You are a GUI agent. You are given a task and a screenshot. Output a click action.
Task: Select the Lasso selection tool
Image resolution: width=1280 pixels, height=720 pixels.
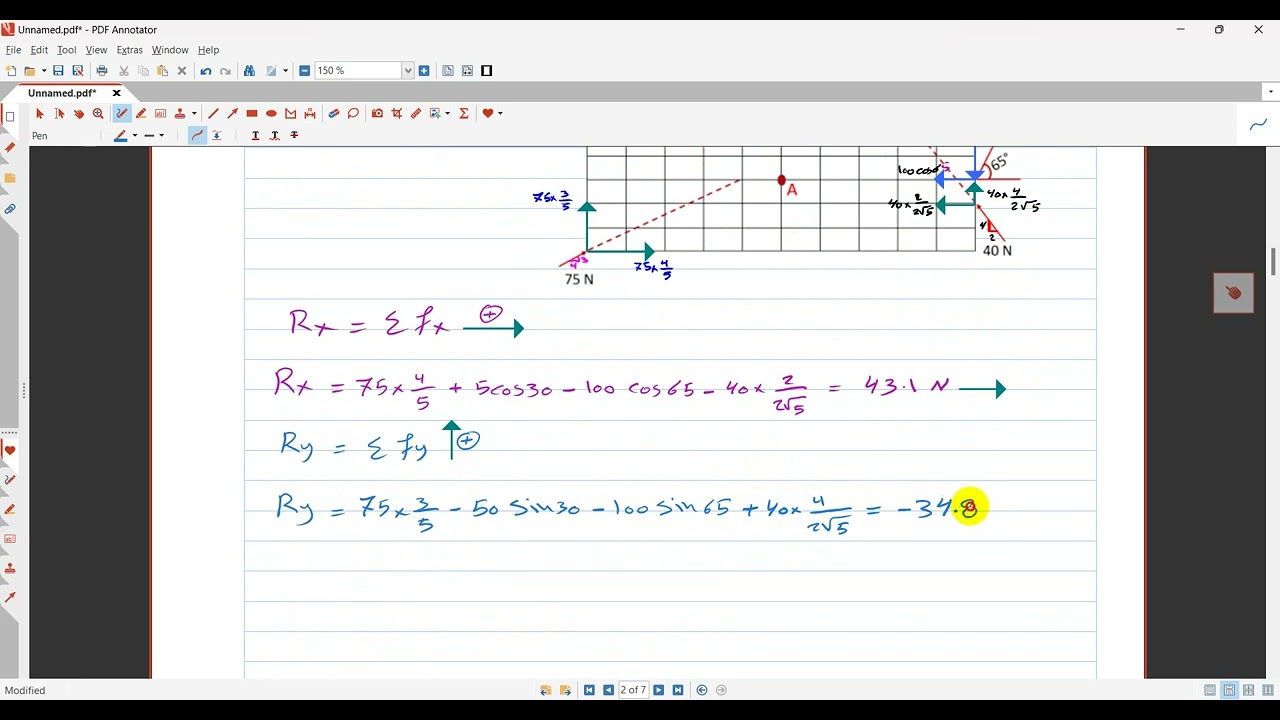click(353, 114)
